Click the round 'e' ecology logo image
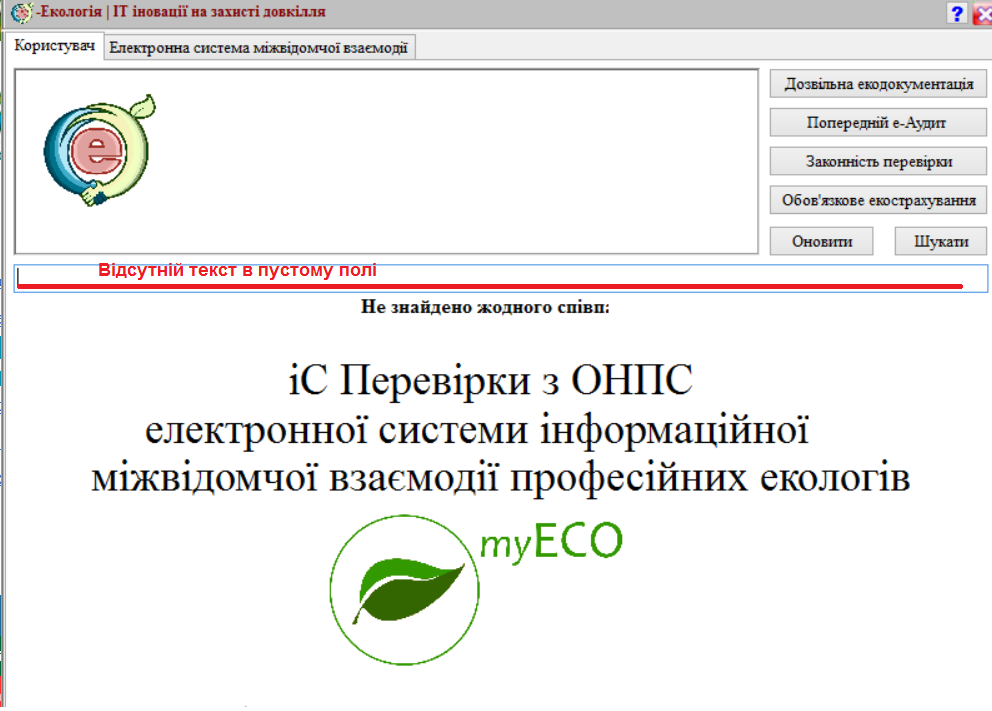This screenshot has width=992, height=711. pos(99,151)
